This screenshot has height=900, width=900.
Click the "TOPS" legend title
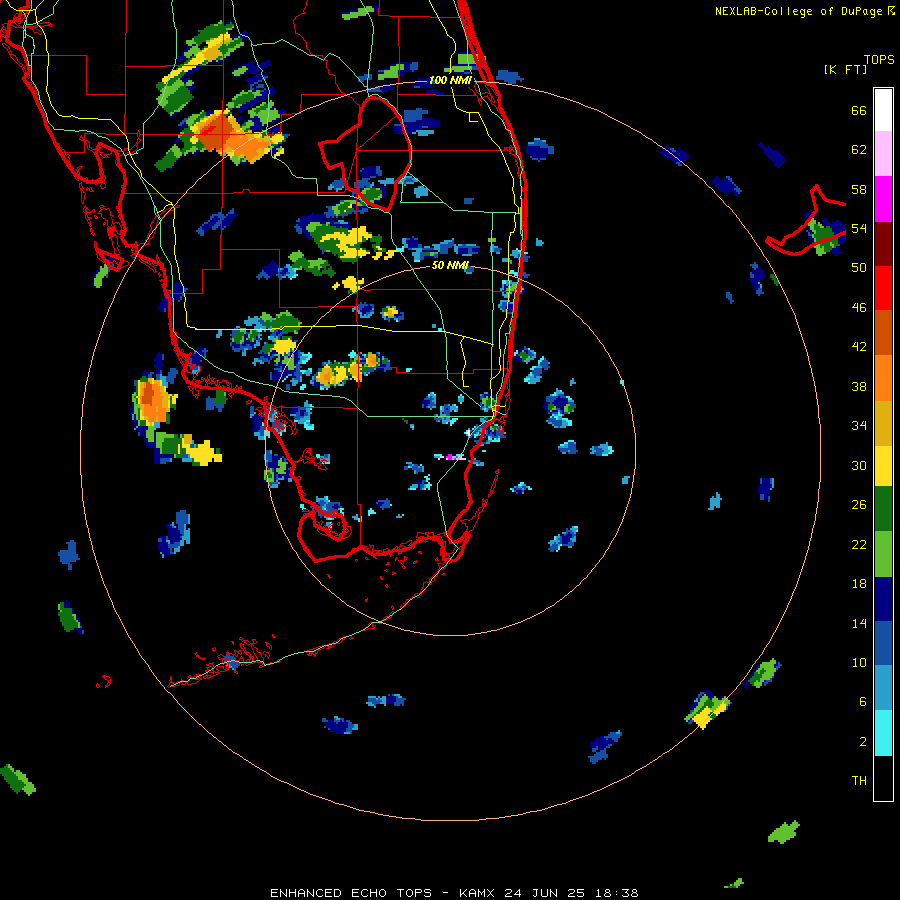879,60
